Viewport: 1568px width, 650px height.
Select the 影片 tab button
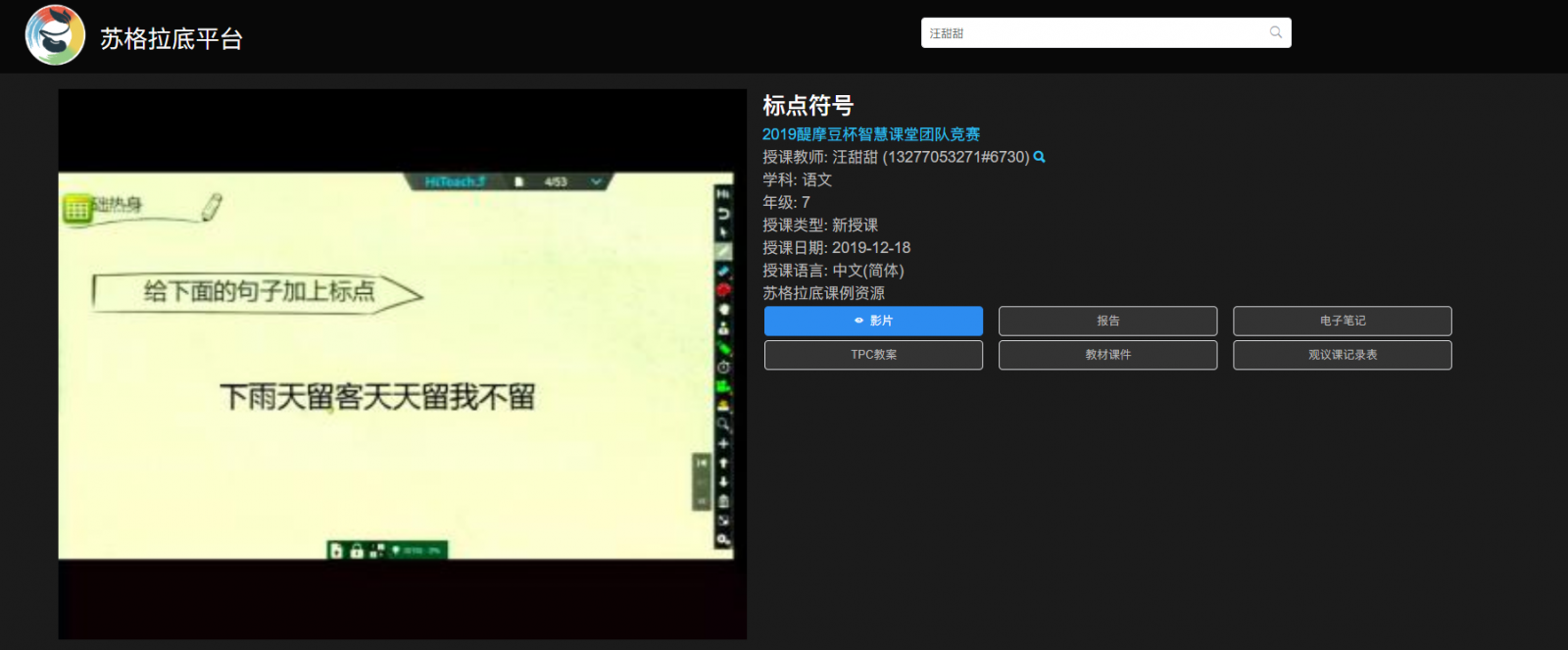(873, 321)
